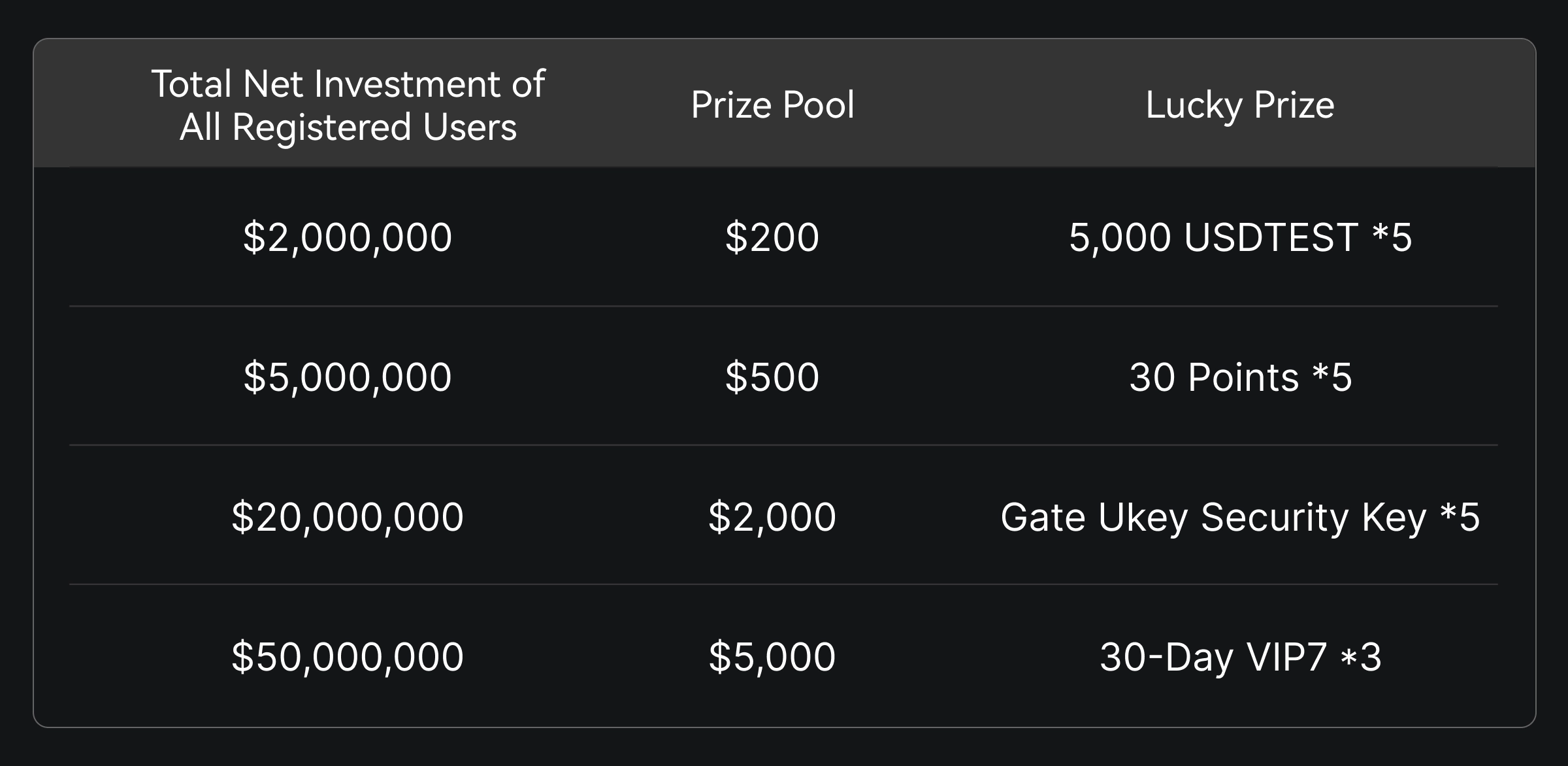The width and height of the screenshot is (1568, 766).
Task: Select the $5,000 prize pool value
Action: [772, 657]
